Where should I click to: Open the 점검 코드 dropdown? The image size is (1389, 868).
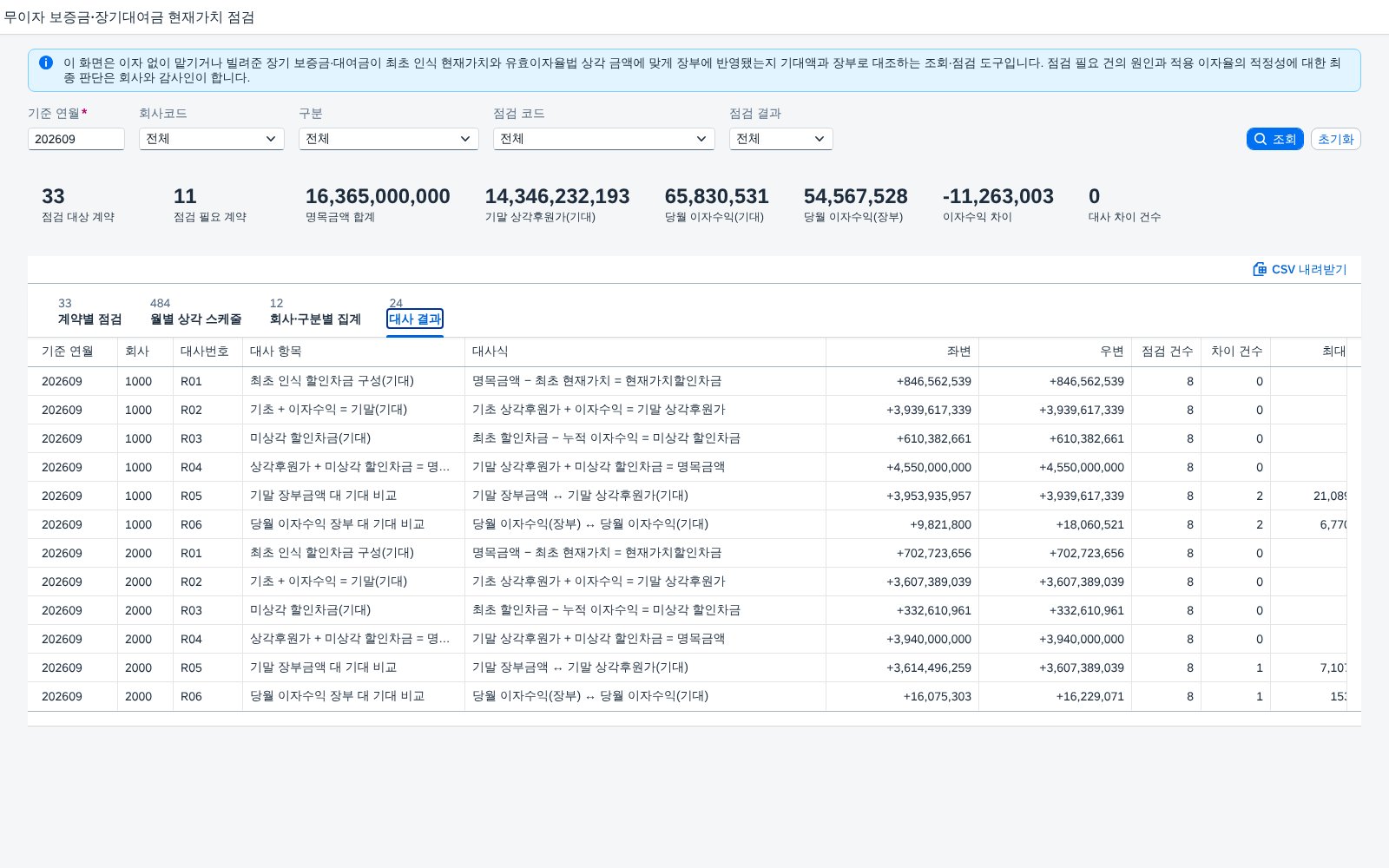pos(604,139)
